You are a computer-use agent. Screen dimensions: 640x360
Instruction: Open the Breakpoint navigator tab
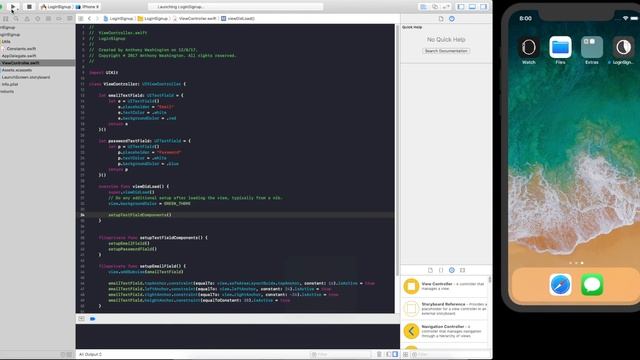pos(59,19)
